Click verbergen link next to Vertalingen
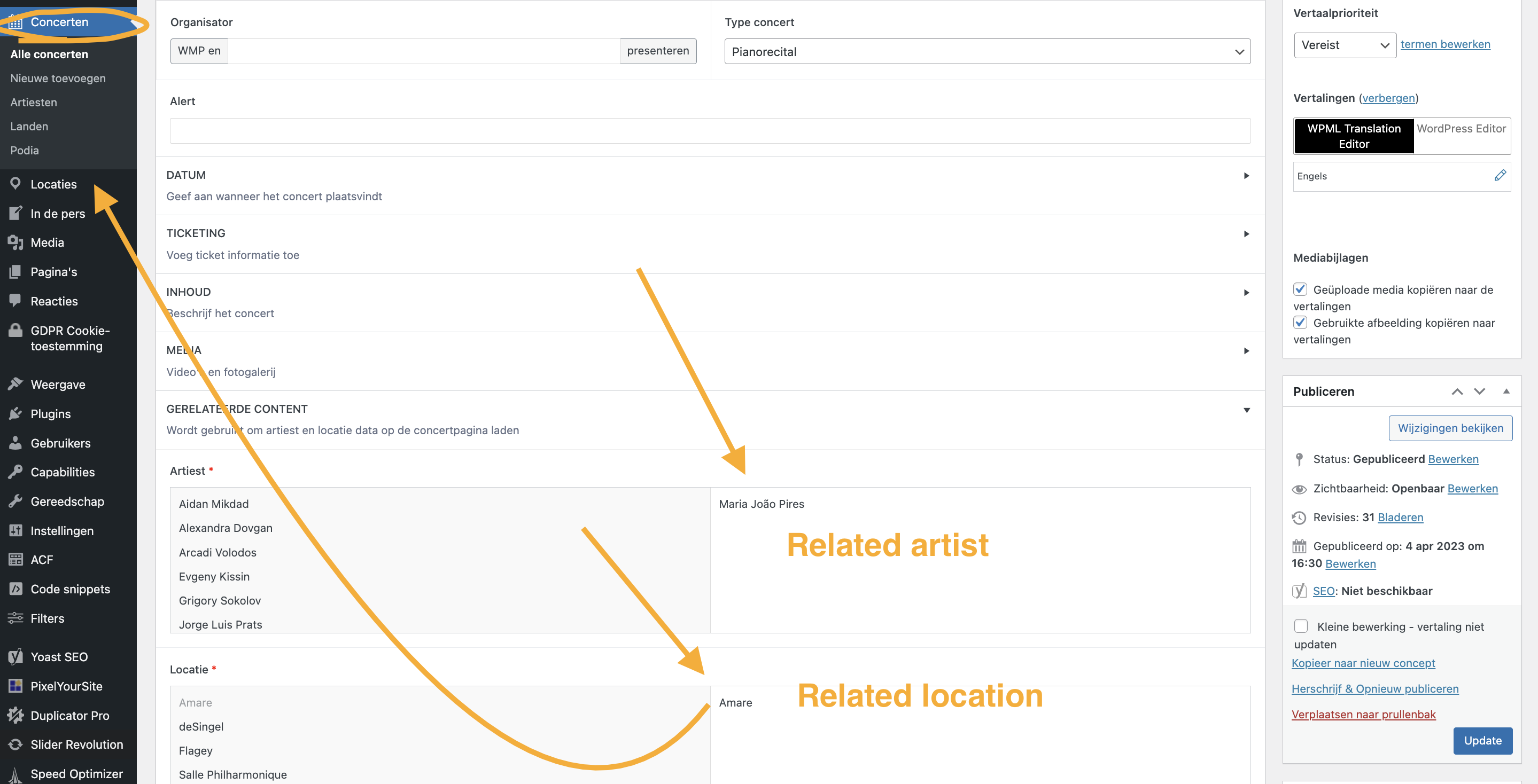Viewport: 1538px width, 784px height. click(1388, 98)
